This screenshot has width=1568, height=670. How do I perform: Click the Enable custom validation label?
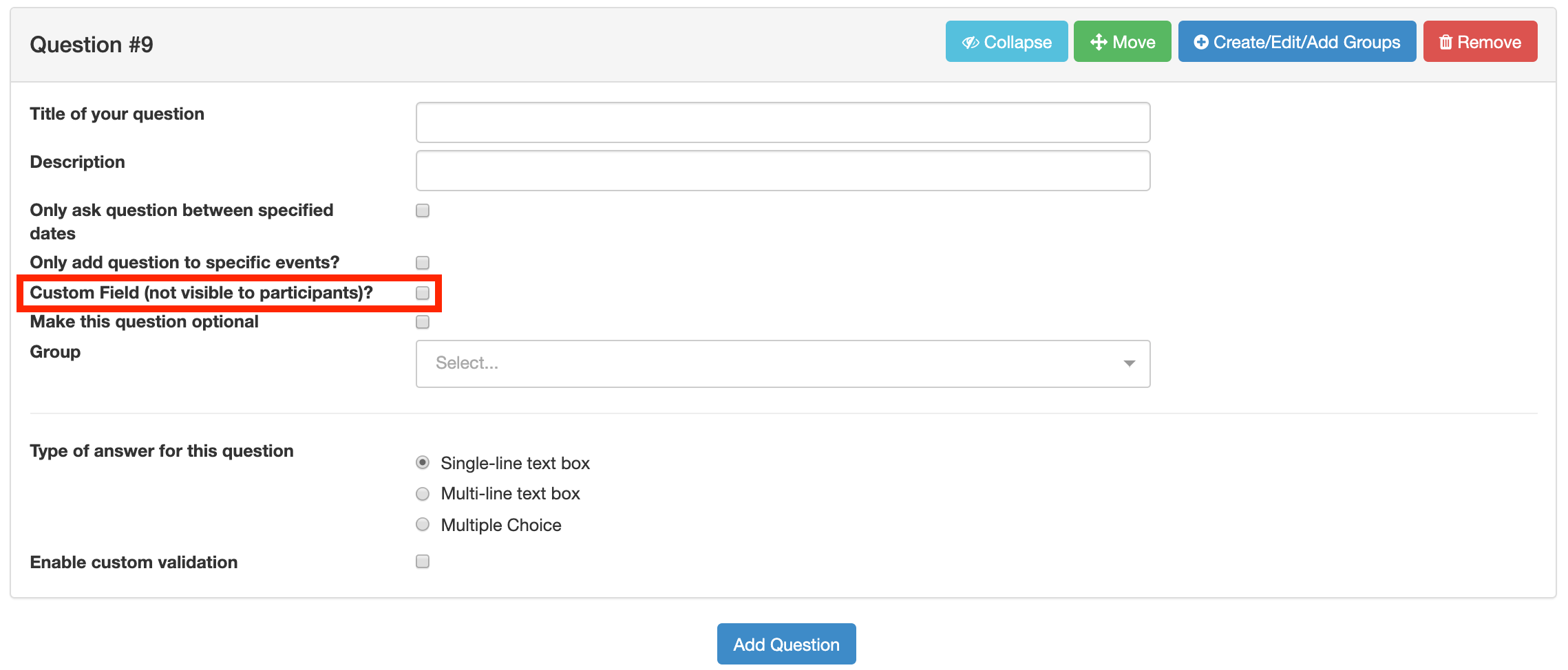[x=134, y=562]
